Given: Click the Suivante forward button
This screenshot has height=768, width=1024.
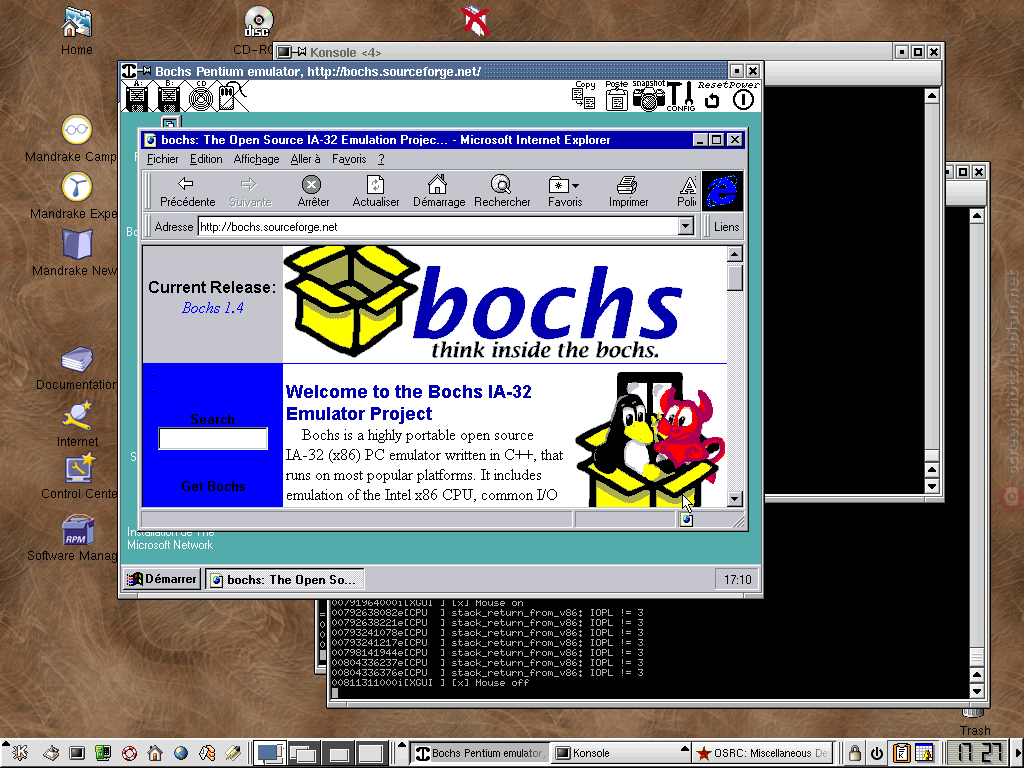Looking at the screenshot, I should click(250, 191).
